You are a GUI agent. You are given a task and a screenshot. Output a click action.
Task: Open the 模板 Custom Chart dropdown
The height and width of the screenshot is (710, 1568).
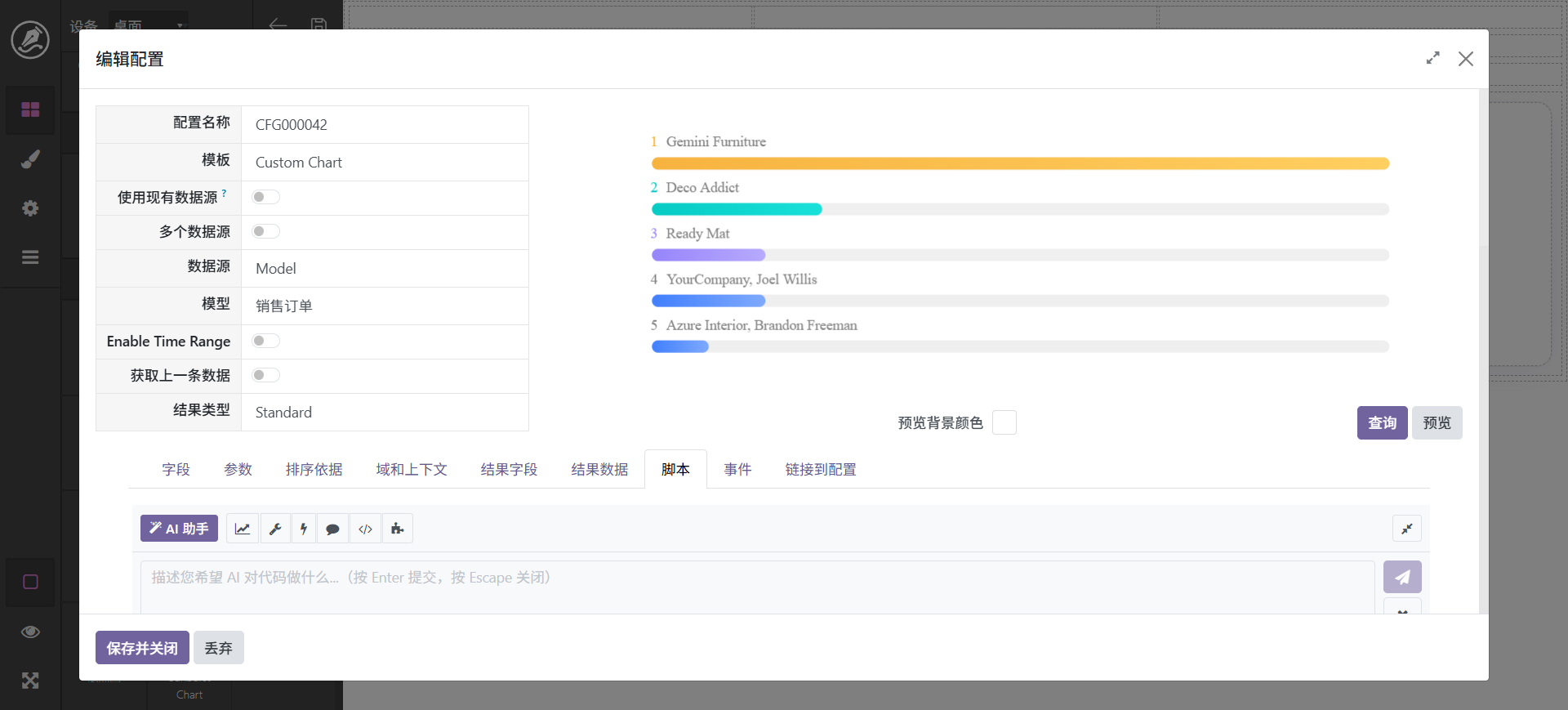pyautogui.click(x=384, y=163)
